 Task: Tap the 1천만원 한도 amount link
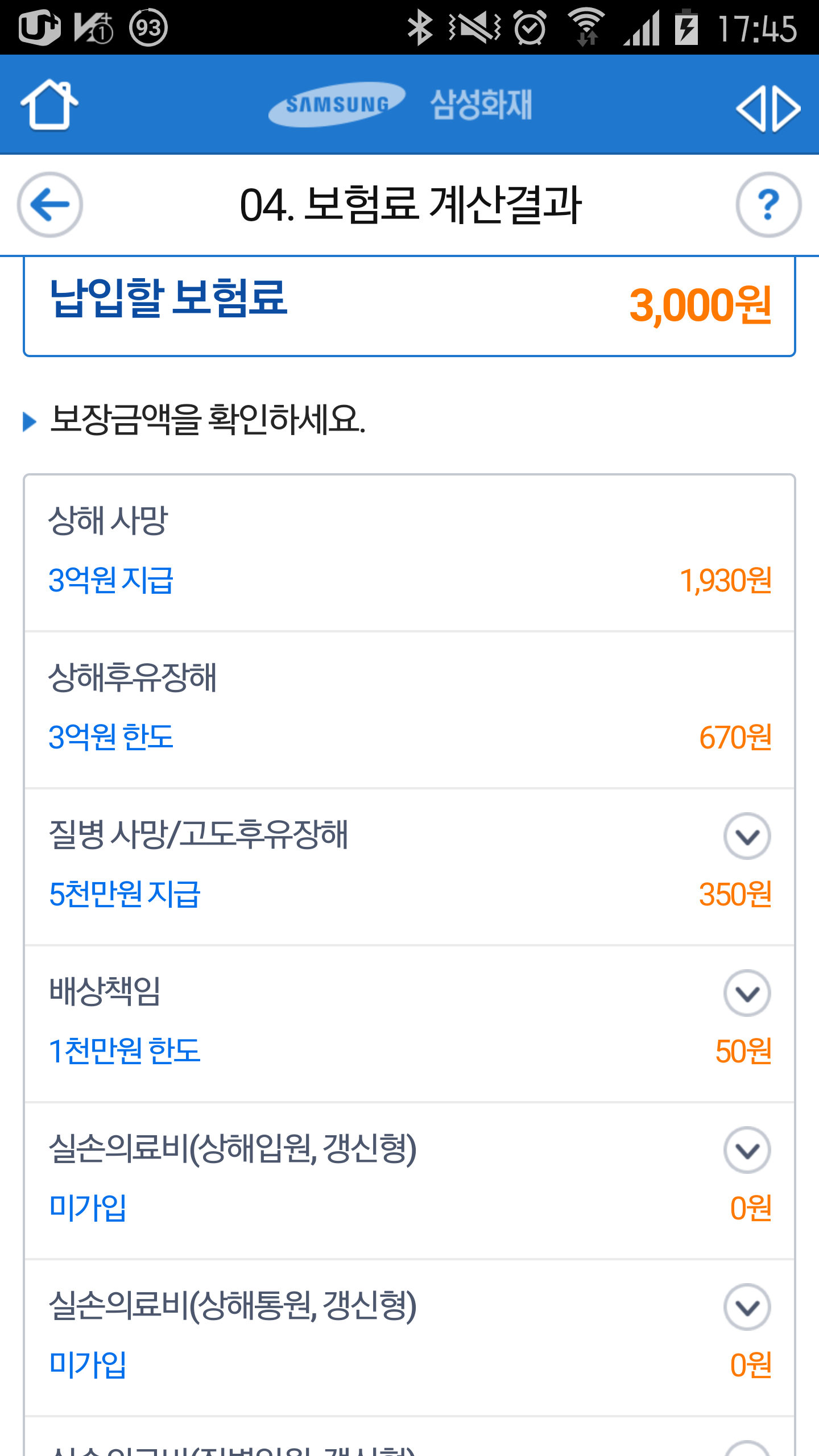pos(125,1051)
